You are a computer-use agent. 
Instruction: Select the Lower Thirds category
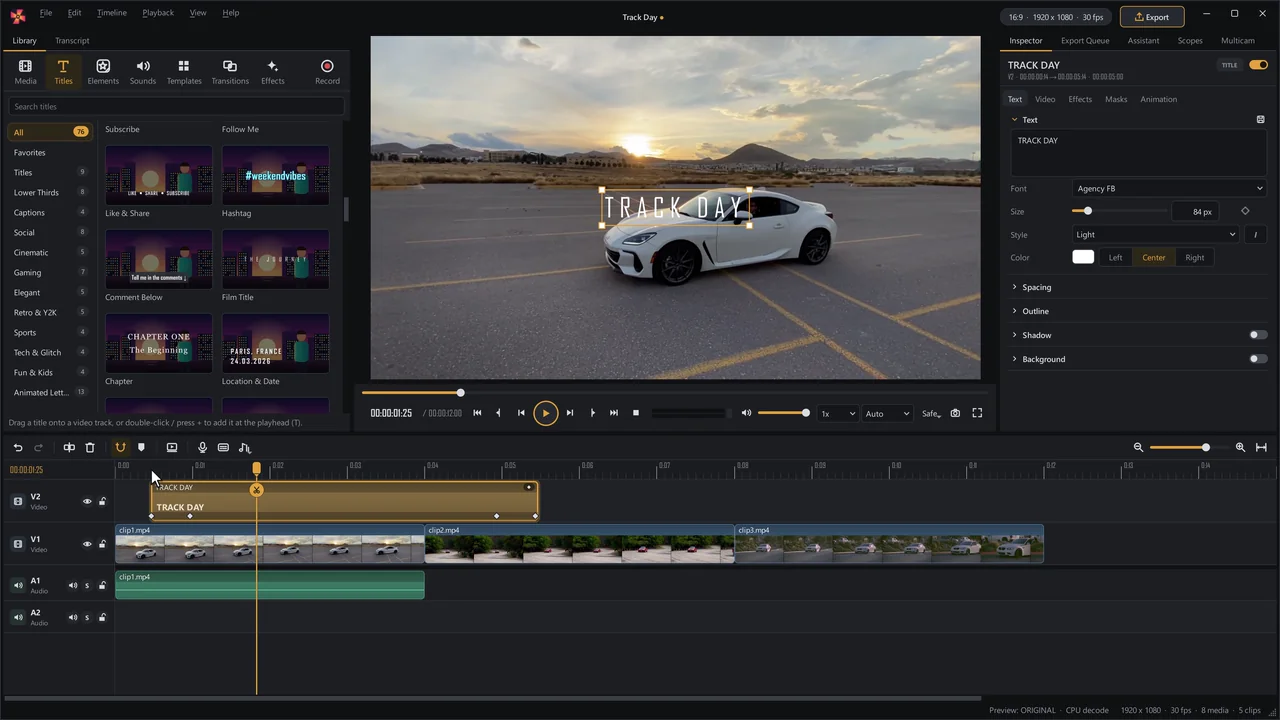(50, 193)
